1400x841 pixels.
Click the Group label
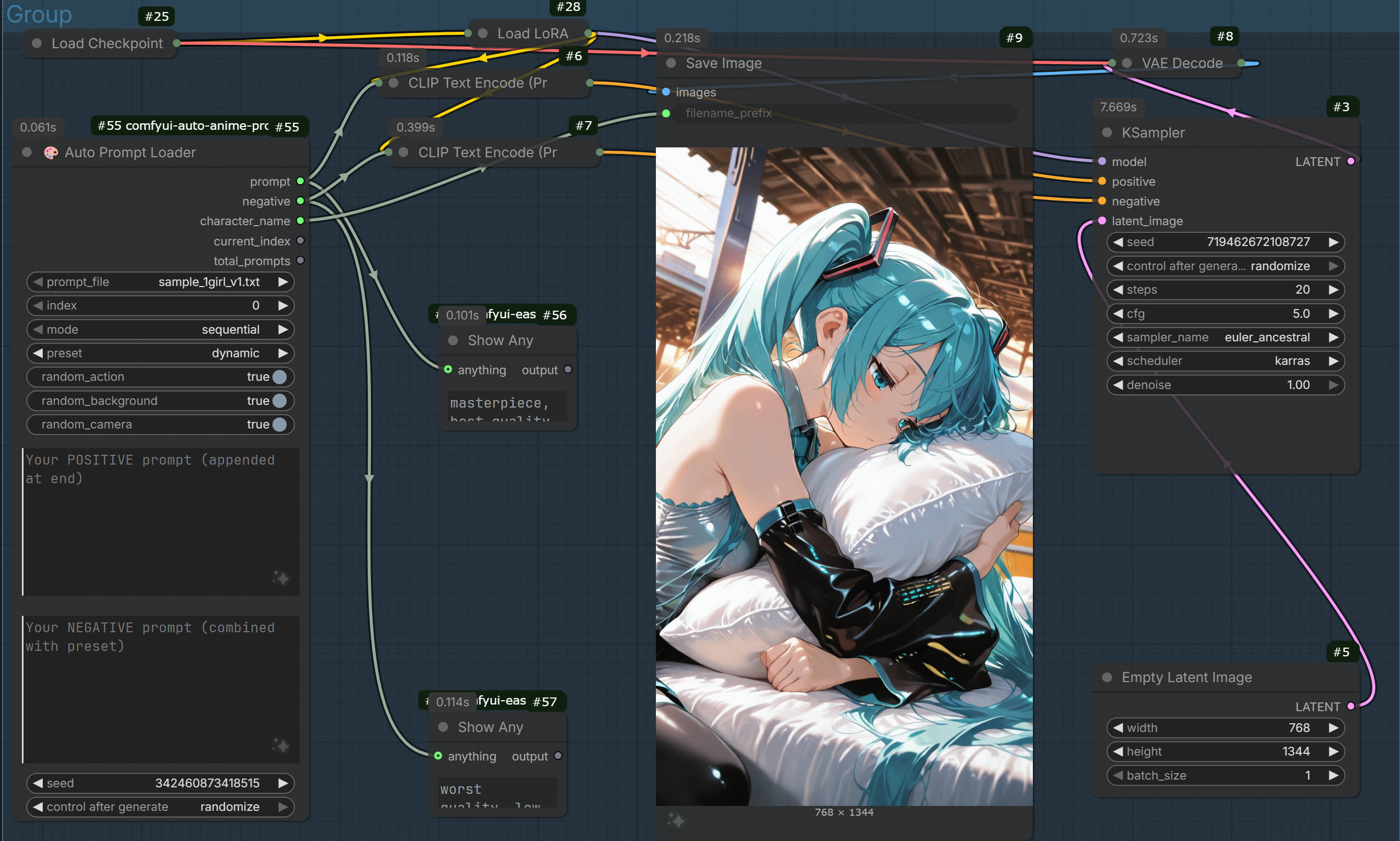(x=39, y=14)
